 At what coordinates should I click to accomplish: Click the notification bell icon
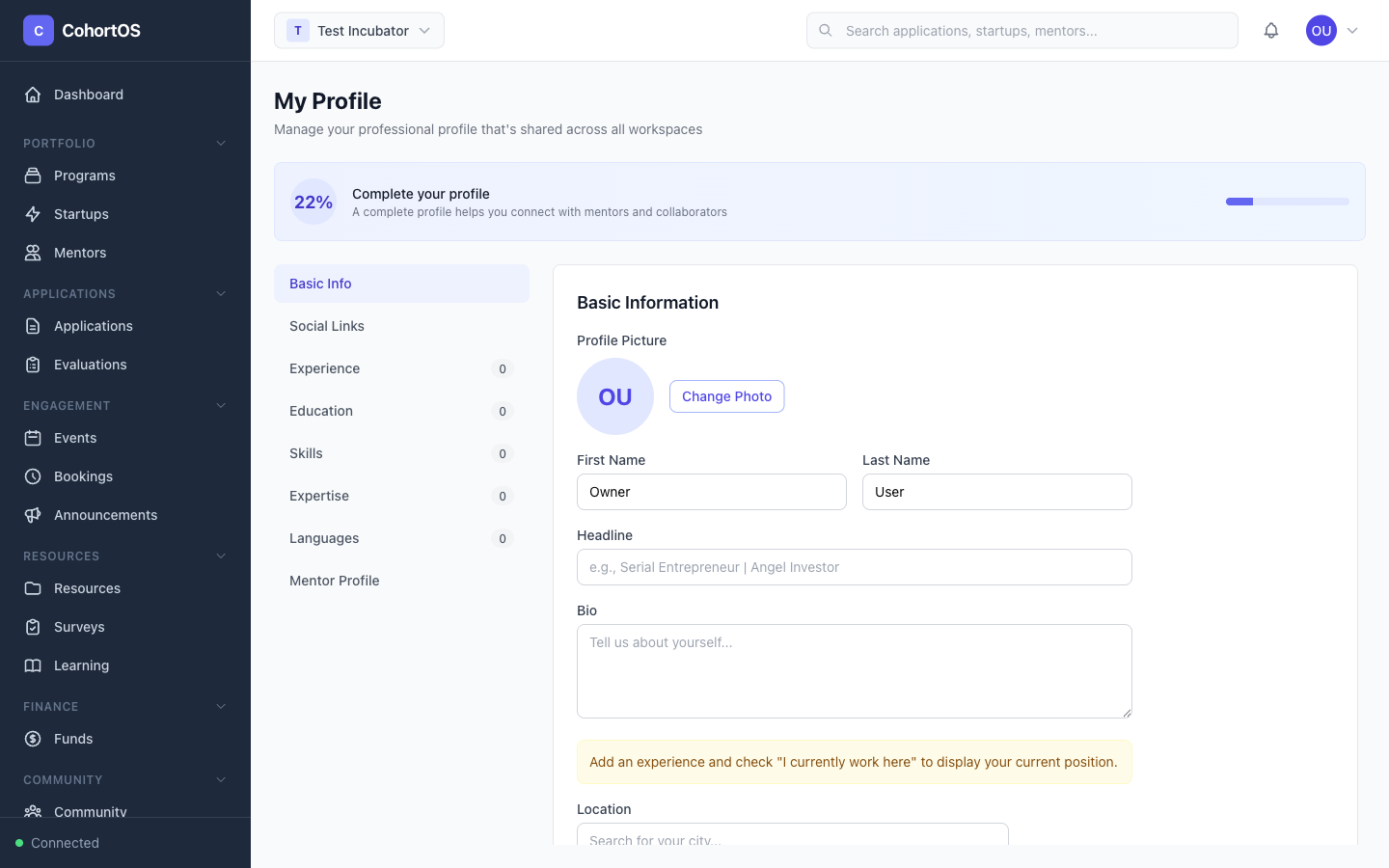coord(1271,30)
